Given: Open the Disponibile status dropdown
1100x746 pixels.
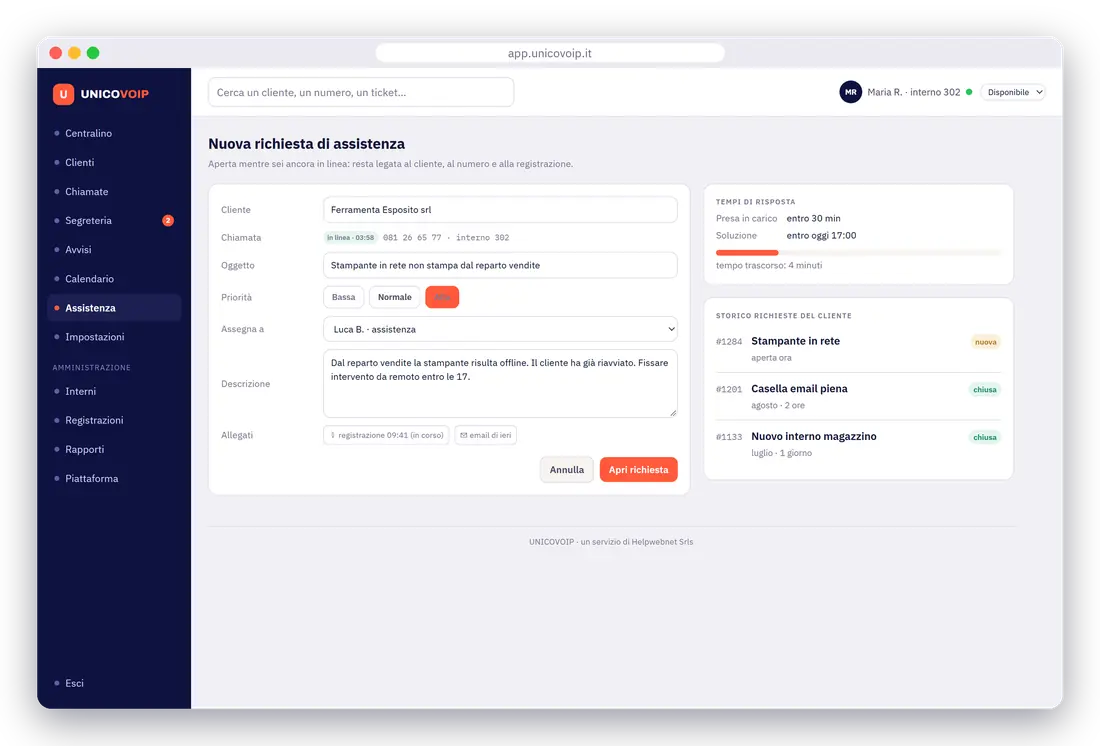Looking at the screenshot, I should (x=1013, y=92).
